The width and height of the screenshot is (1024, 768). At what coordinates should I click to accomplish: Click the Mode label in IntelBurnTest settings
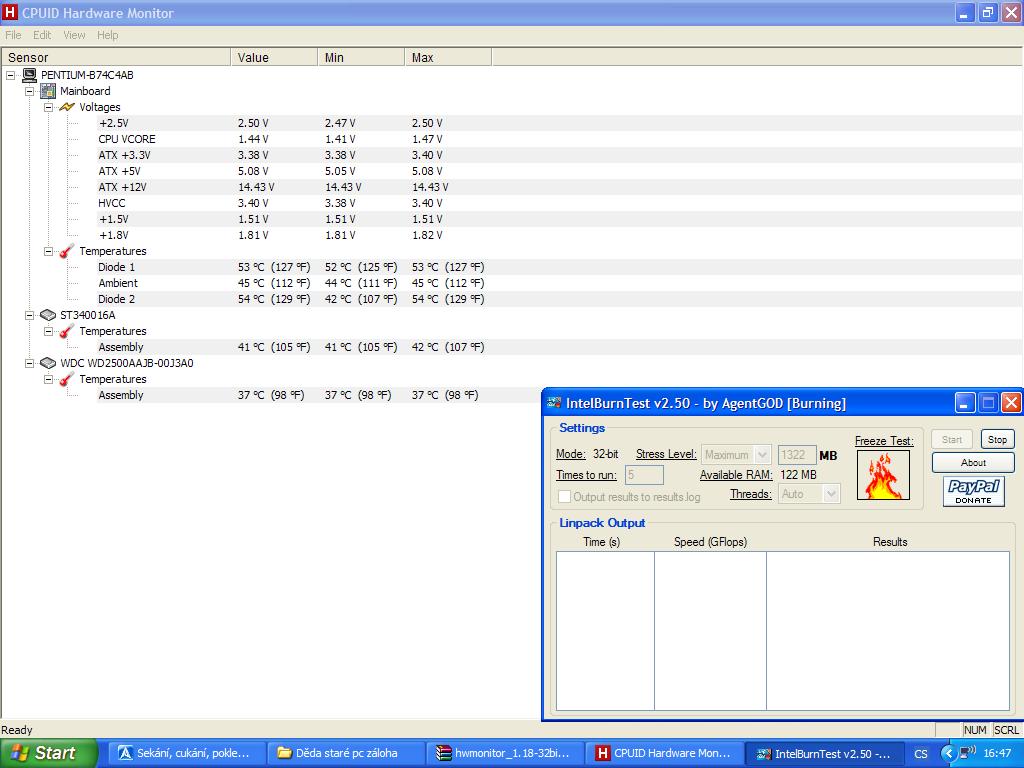(x=570, y=454)
